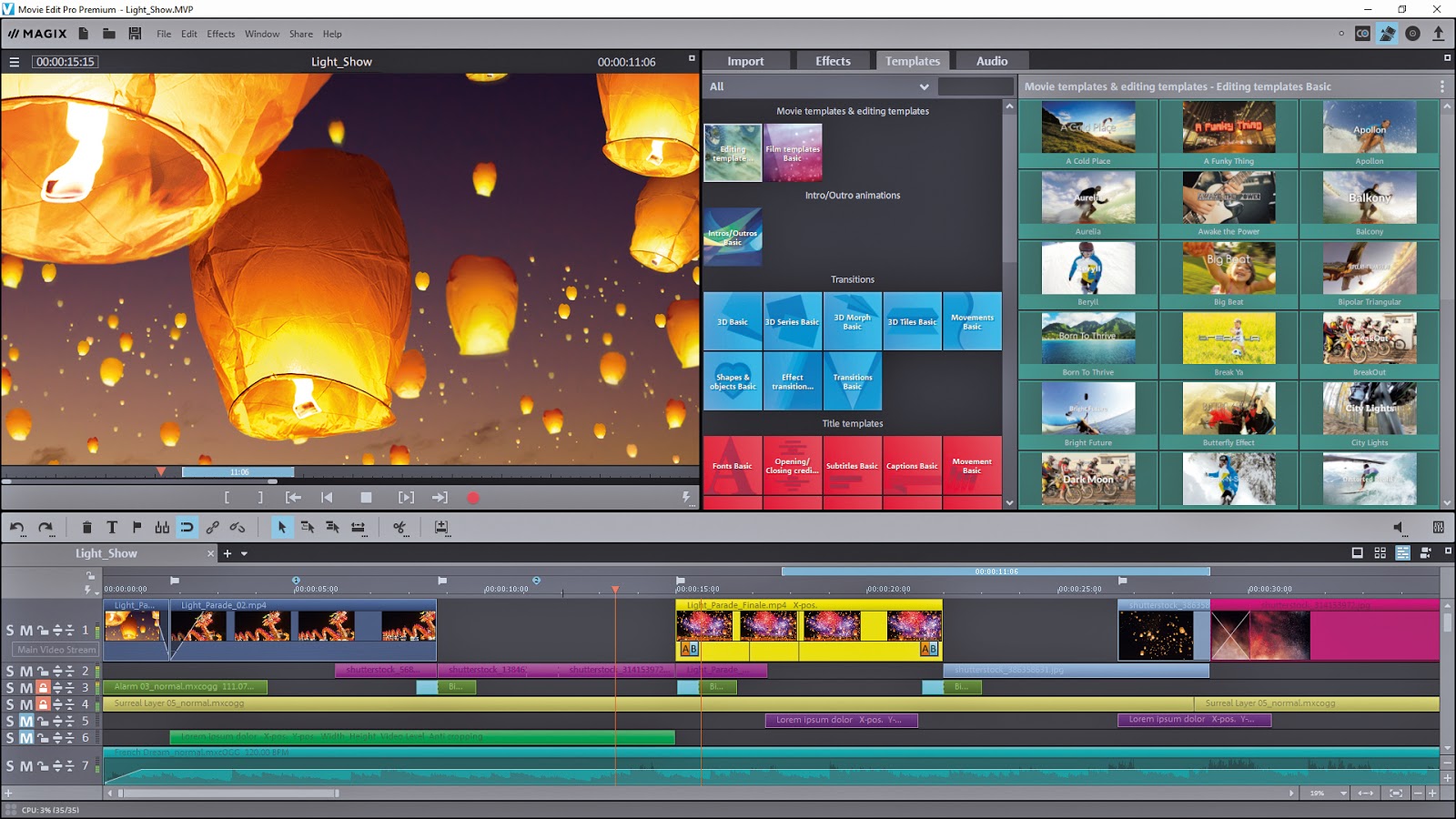
Task: Insert mode icon with plus in toolbar
Action: point(441,527)
